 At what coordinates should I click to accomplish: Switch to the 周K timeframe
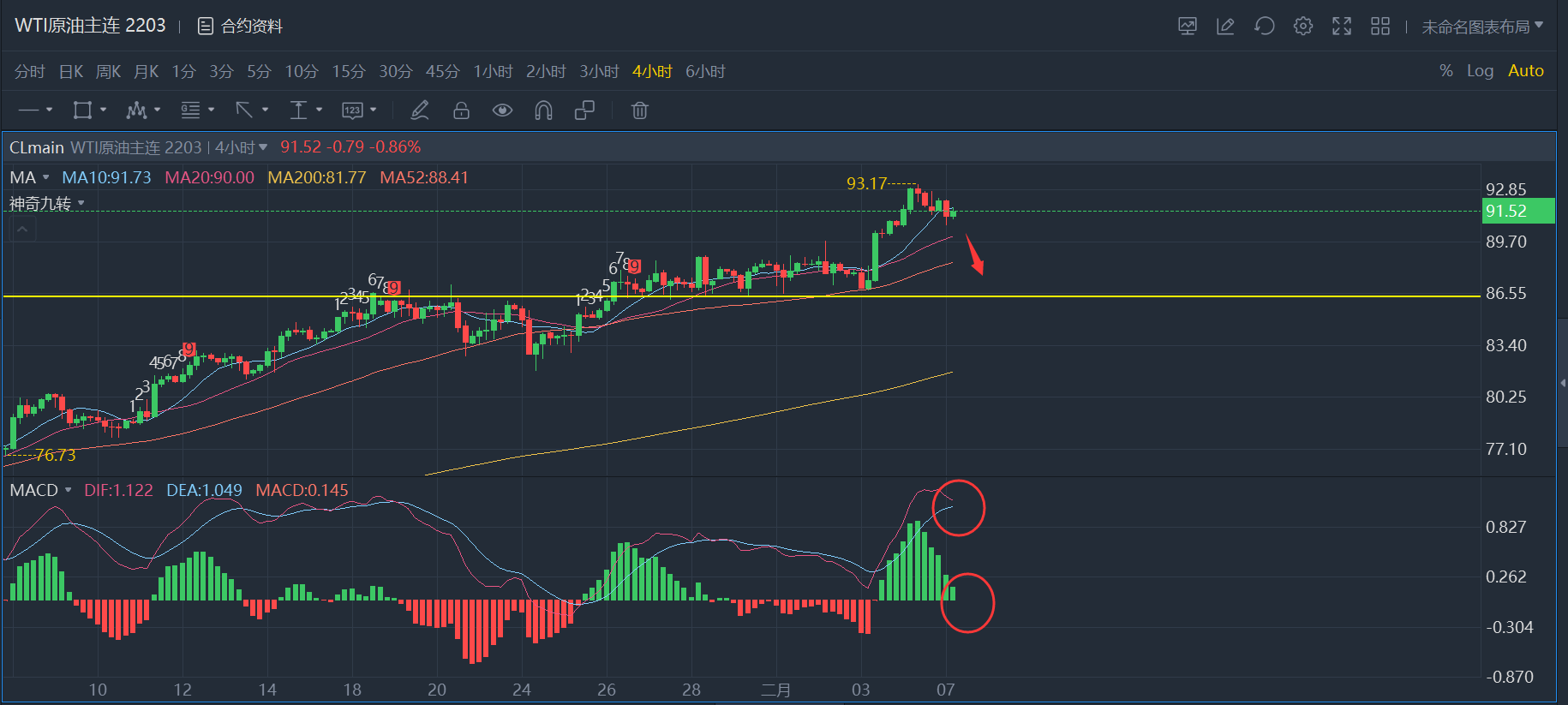coord(109,71)
